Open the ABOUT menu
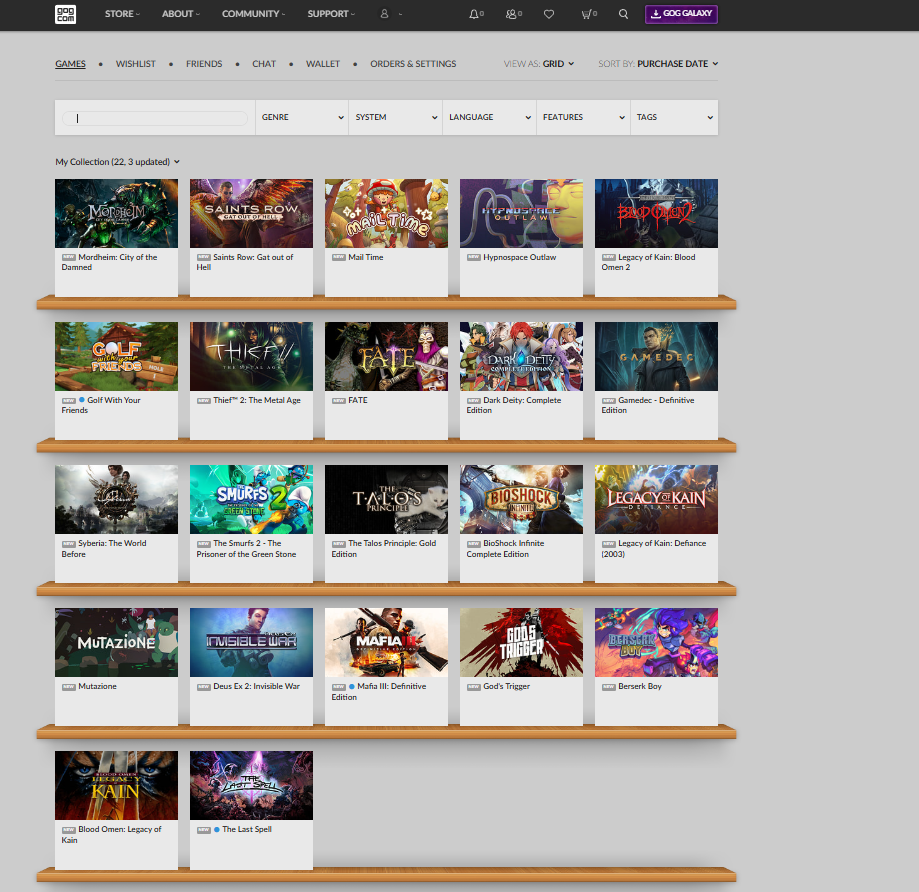Image resolution: width=919 pixels, height=892 pixels. point(181,13)
